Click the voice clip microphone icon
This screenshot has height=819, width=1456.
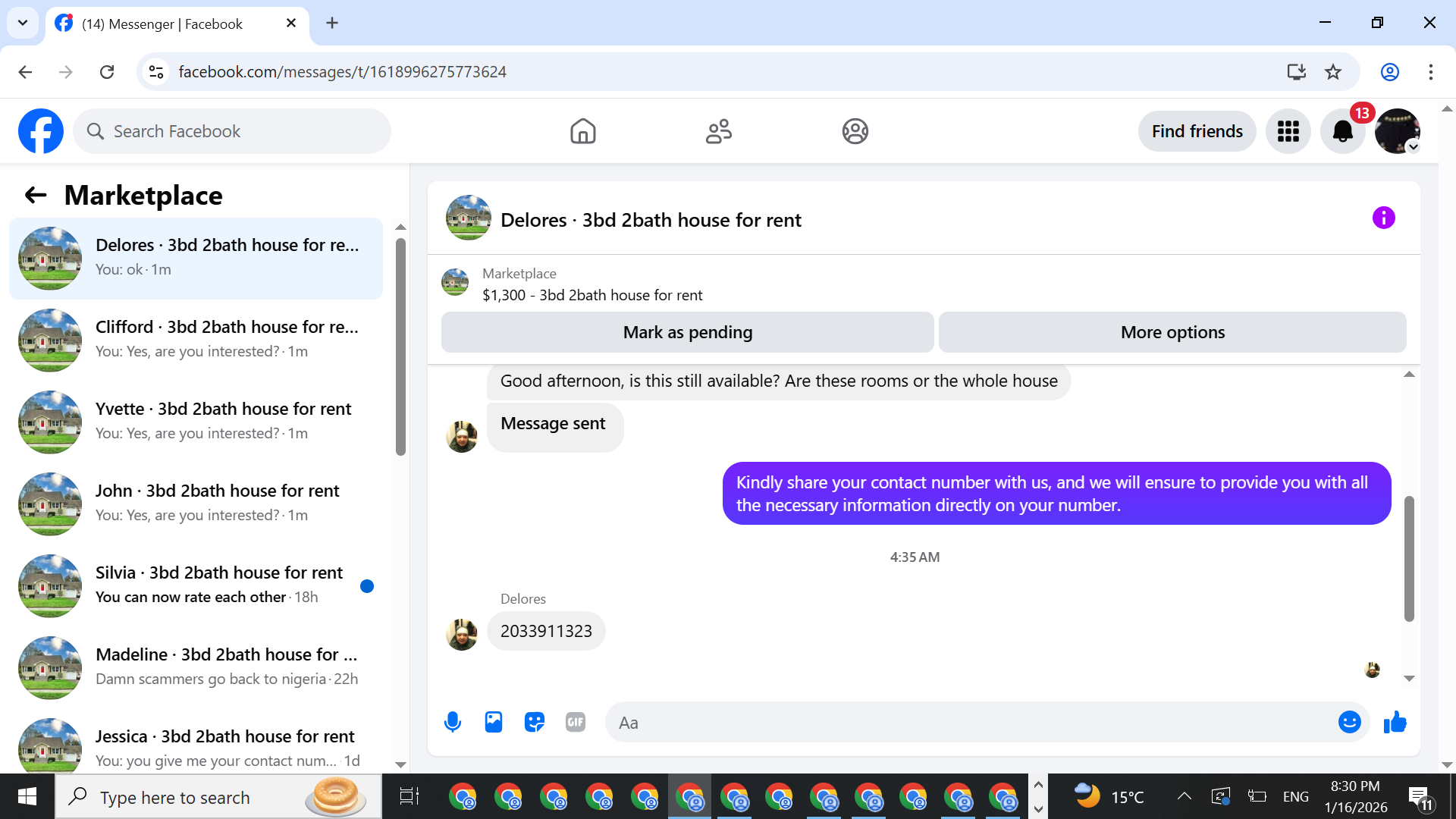point(453,722)
